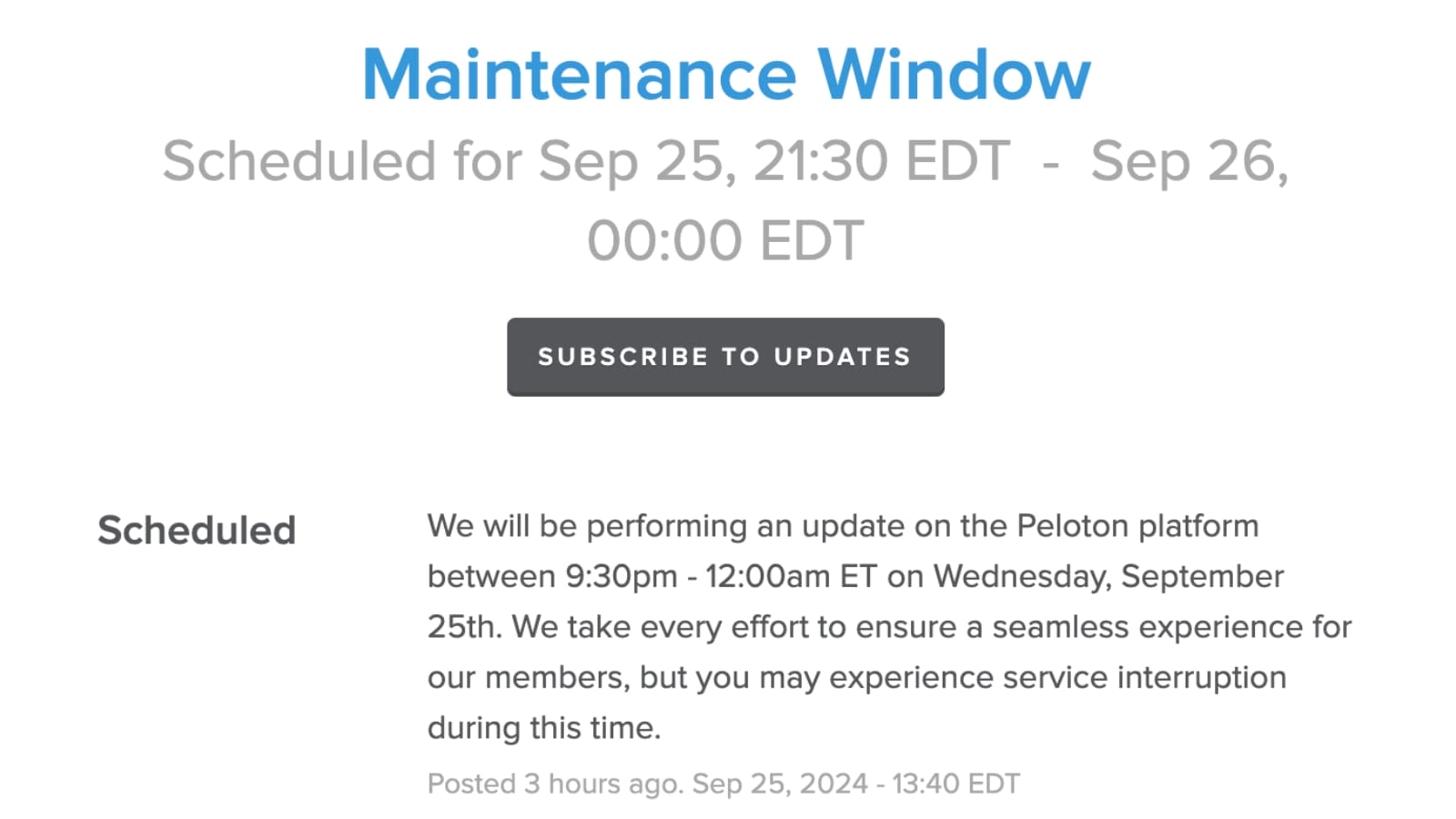The image size is (1456, 819).
Task: Click the Subscribe to Updates button
Action: 725,357
